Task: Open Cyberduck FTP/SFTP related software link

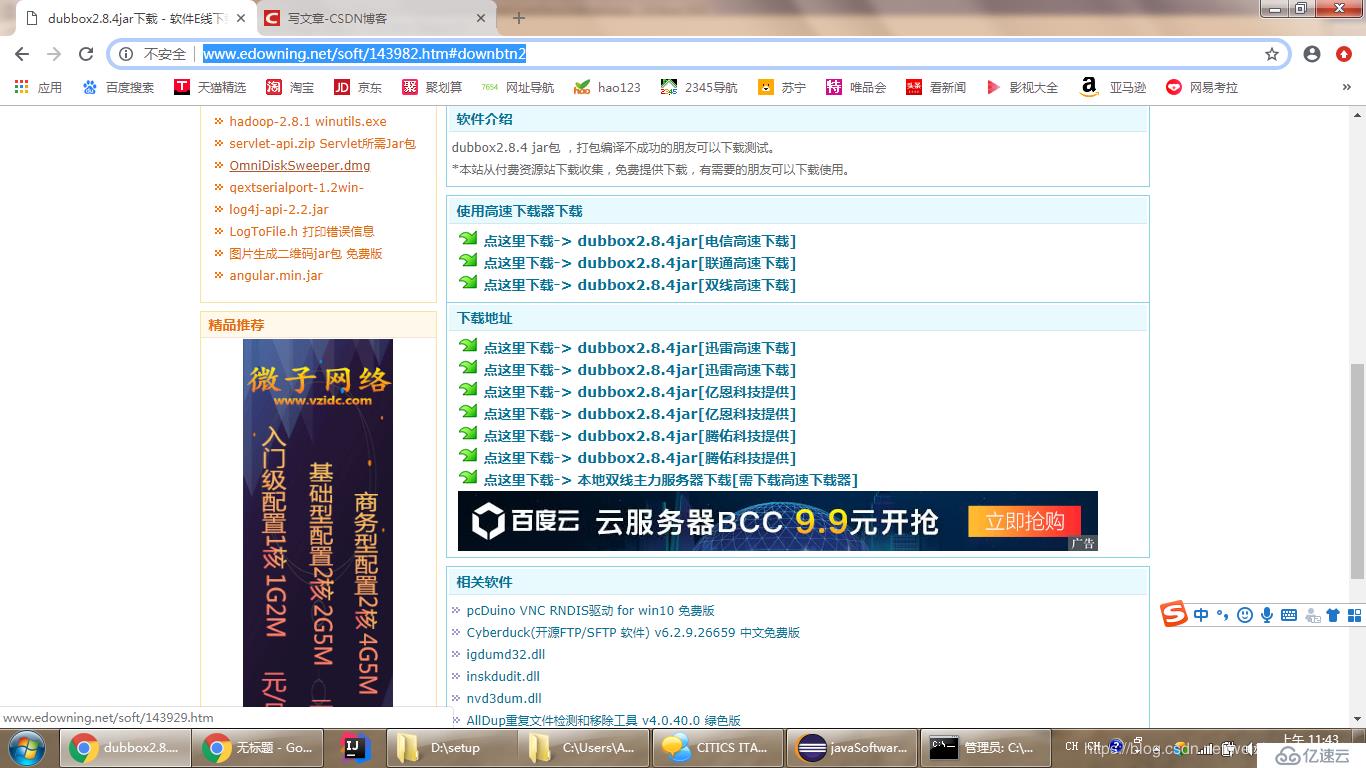Action: (x=633, y=632)
